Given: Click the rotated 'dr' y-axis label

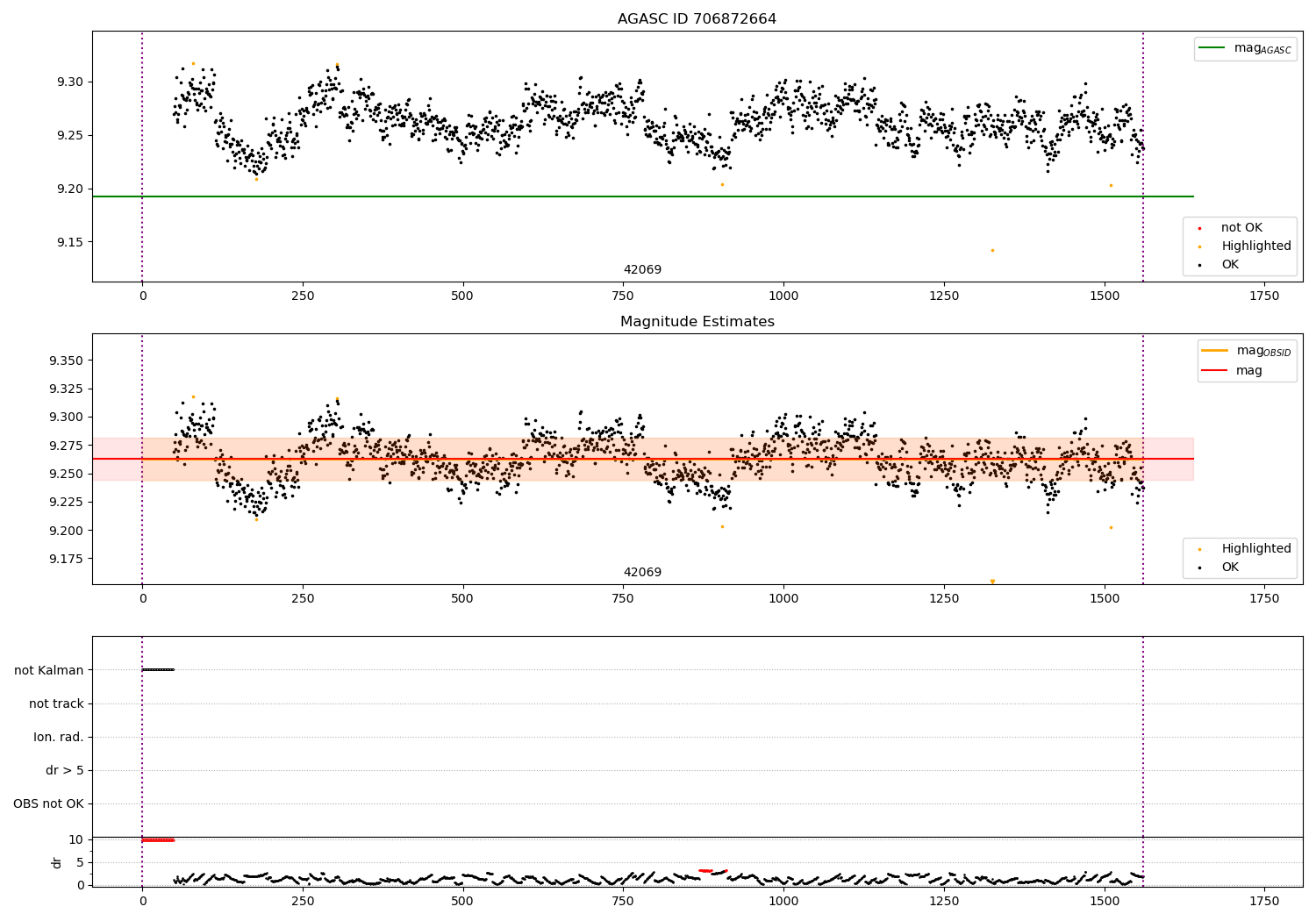Looking at the screenshot, I should tap(57, 862).
